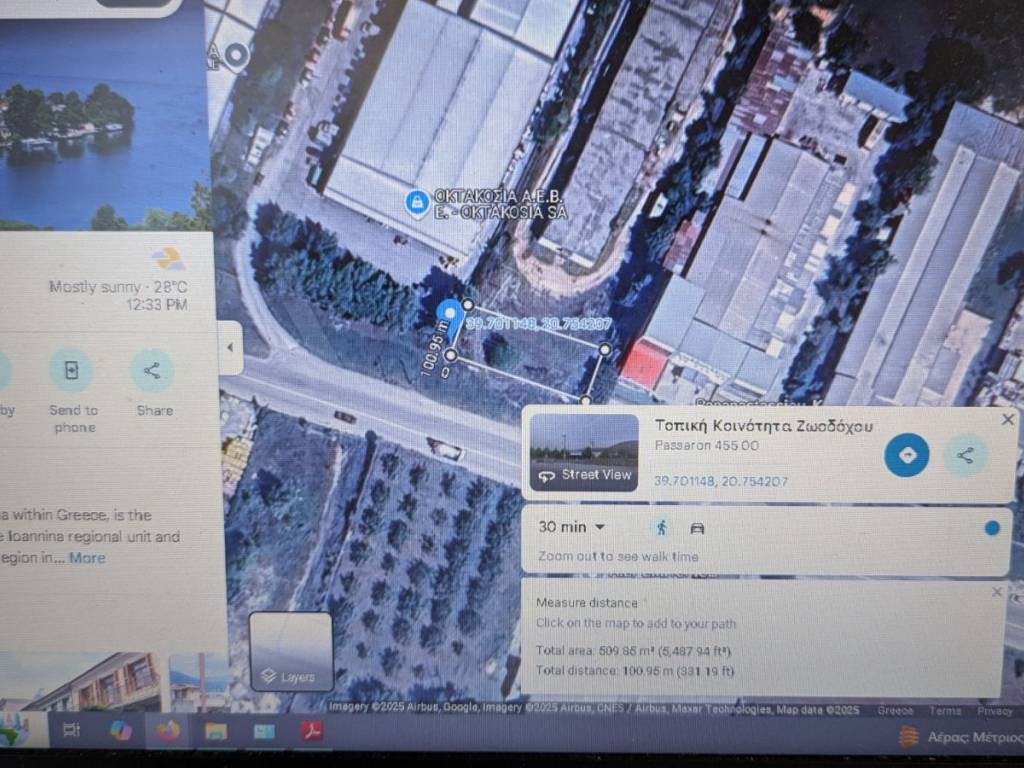Open the Layers map type selector
Image resolution: width=1024 pixels, height=768 pixels.
(290, 651)
